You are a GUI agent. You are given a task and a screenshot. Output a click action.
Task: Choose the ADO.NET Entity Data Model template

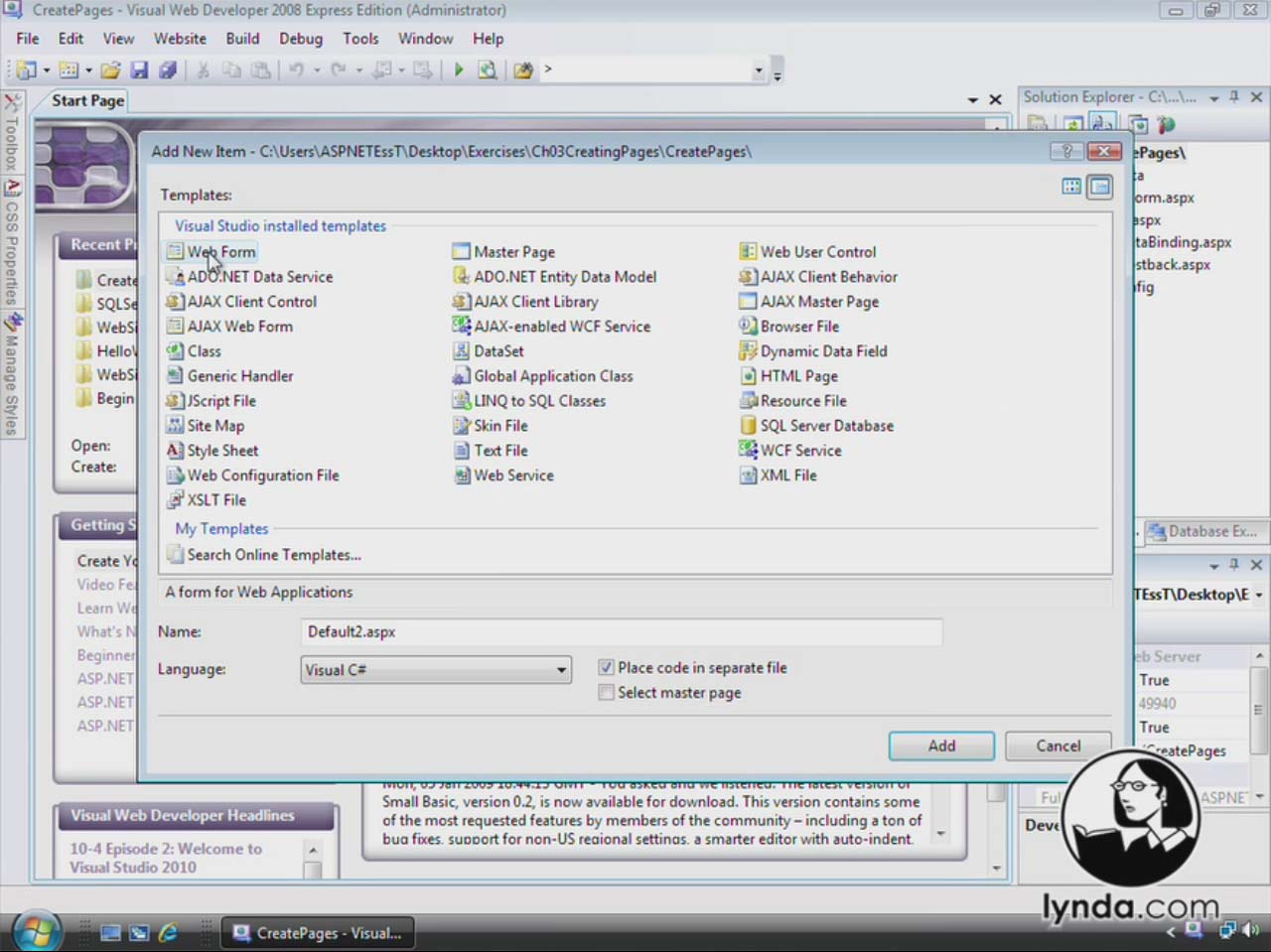pyautogui.click(x=555, y=277)
